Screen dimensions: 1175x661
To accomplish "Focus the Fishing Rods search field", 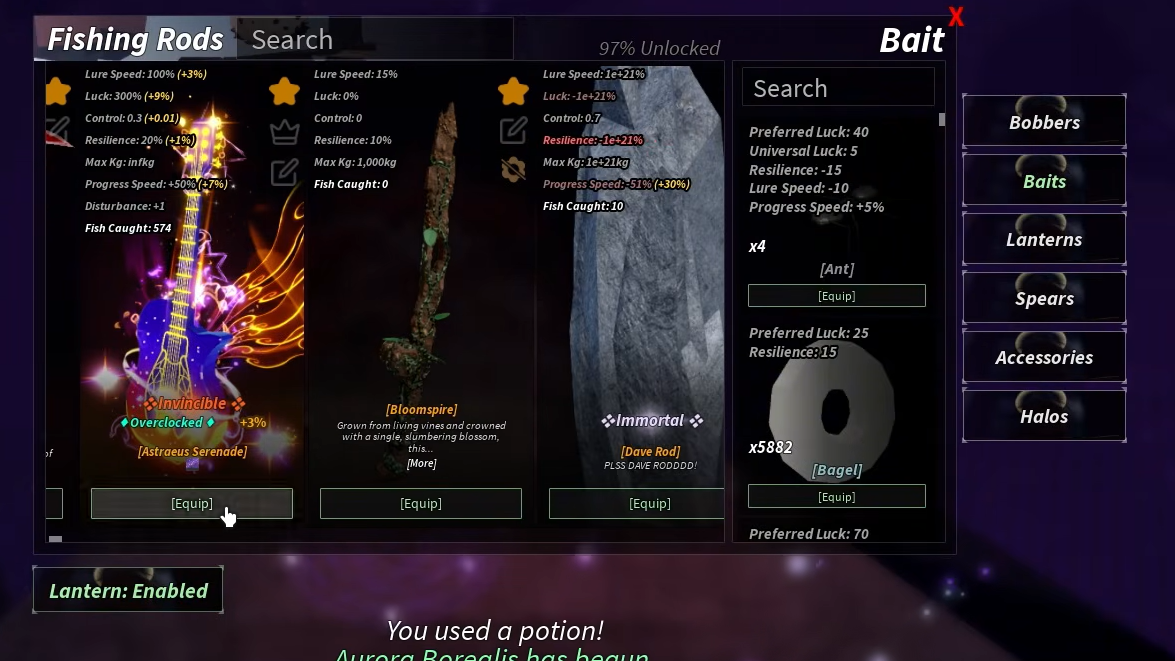I will coord(375,39).
